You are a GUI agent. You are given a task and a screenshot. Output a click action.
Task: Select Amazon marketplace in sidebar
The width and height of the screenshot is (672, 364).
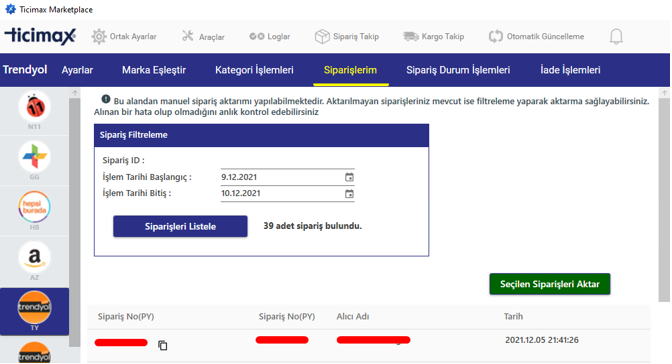(x=34, y=261)
